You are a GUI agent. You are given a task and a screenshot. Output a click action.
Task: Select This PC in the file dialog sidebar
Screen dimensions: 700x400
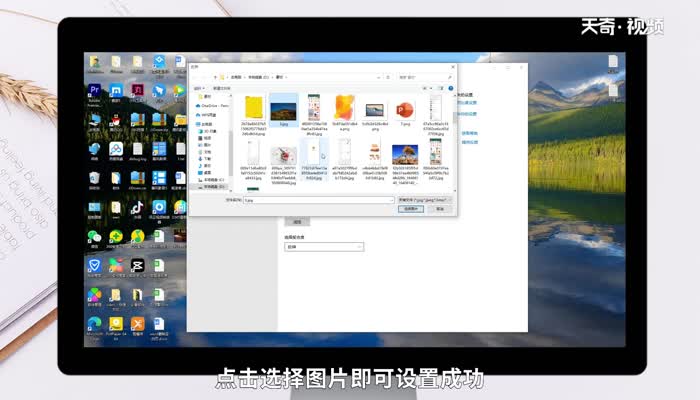pyautogui.click(x=204, y=124)
